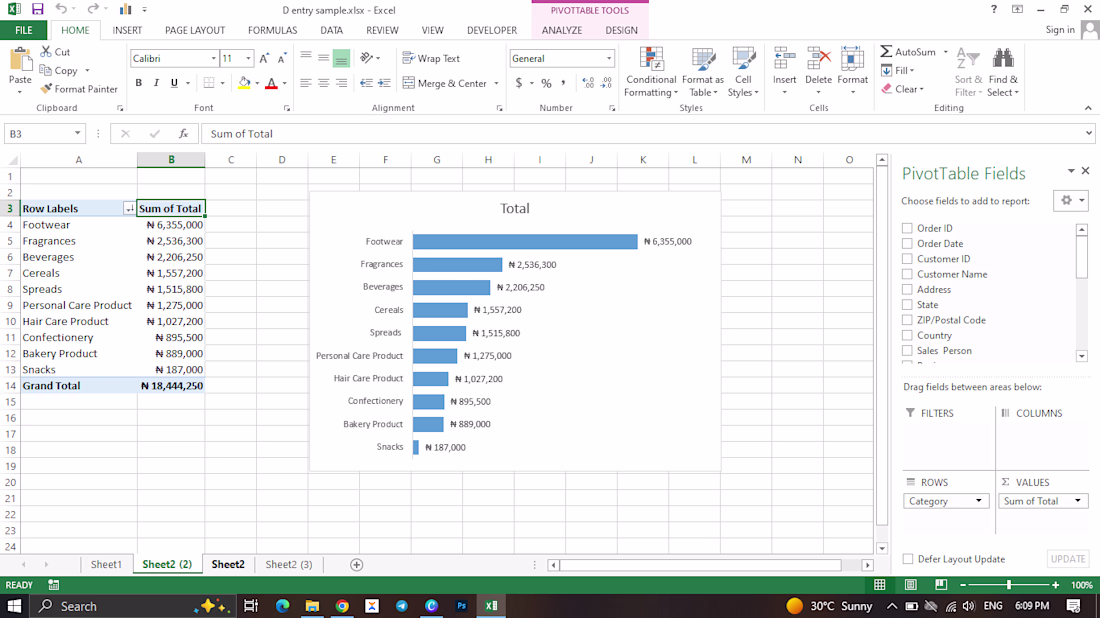Check the Customer Name field checkbox
This screenshot has width=1100, height=618.
click(x=907, y=274)
